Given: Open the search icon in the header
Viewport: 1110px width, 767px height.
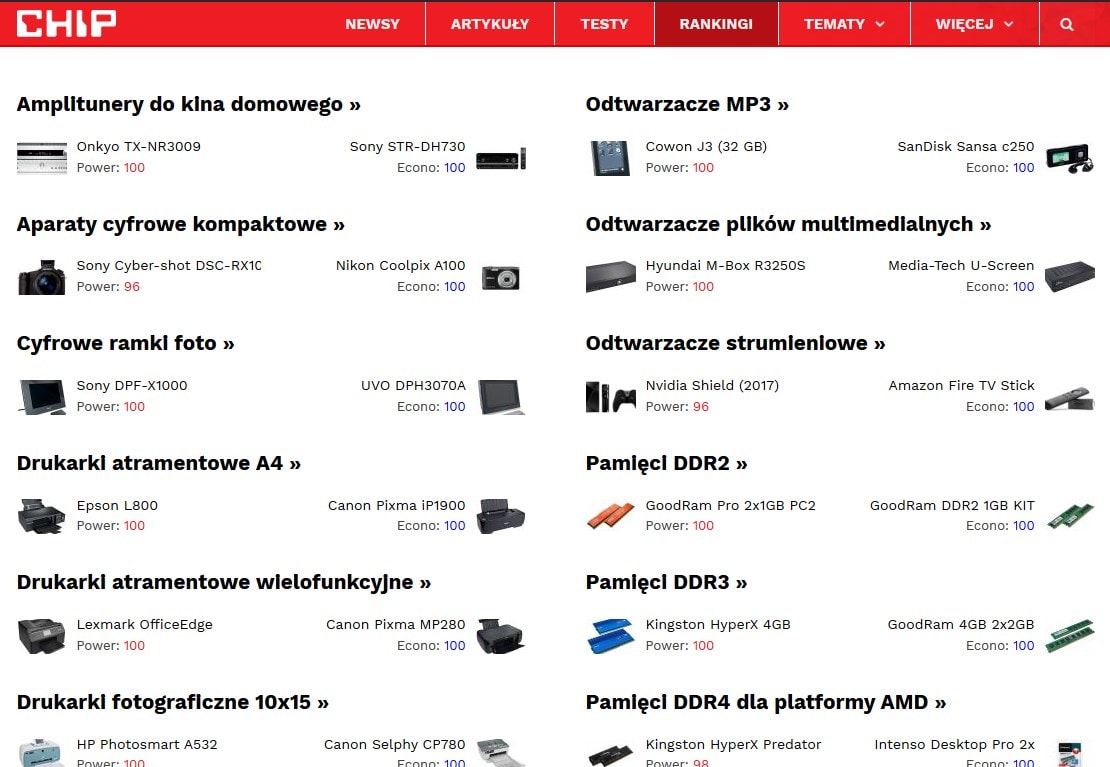Looking at the screenshot, I should [x=1066, y=24].
